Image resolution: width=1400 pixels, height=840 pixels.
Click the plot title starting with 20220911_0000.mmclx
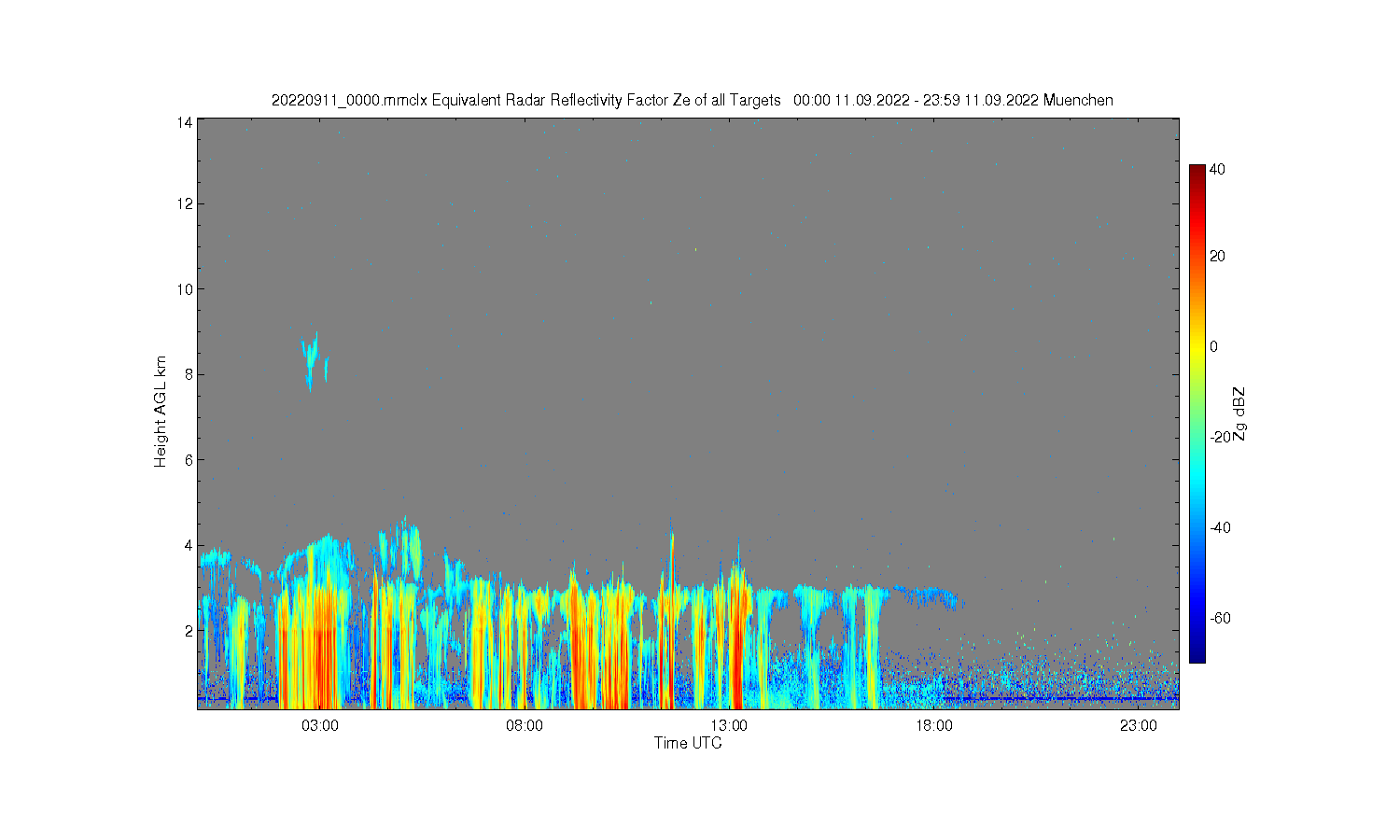[692, 100]
